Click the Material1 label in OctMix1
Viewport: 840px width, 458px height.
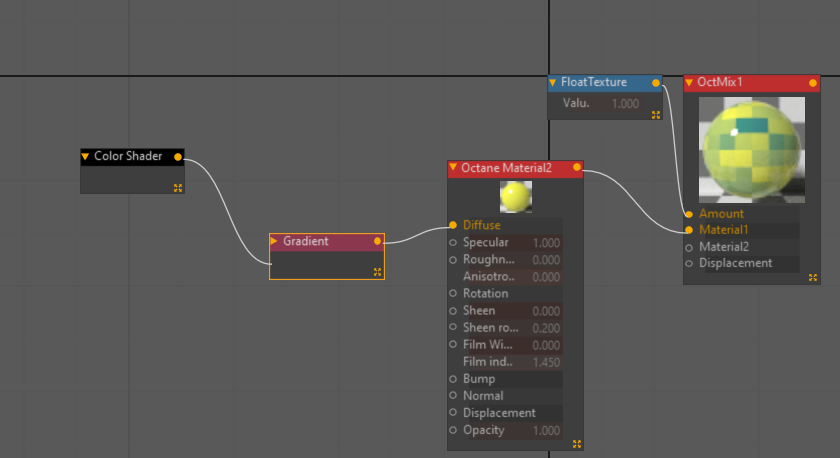click(x=723, y=230)
